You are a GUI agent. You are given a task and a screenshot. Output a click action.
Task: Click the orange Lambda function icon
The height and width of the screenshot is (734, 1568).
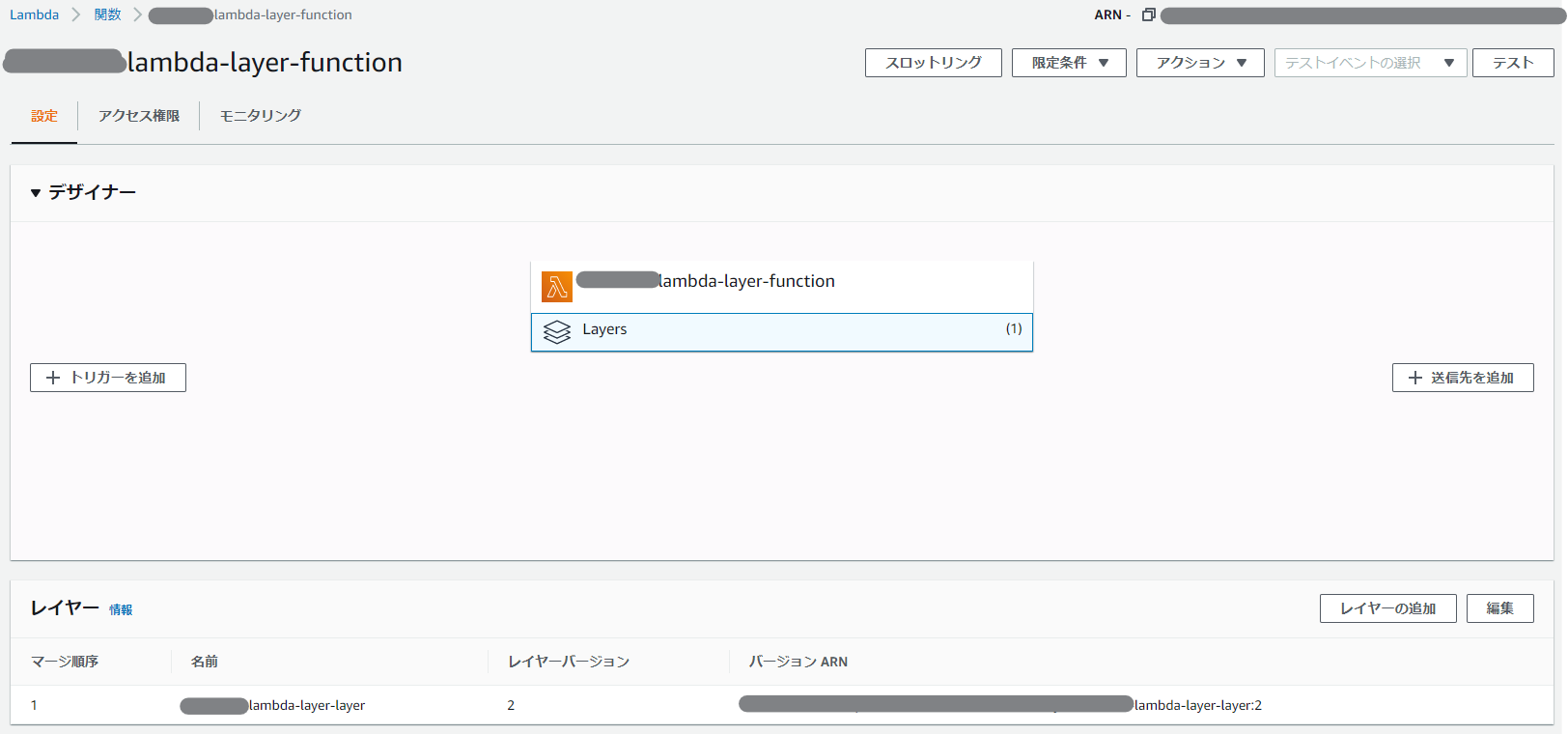click(x=557, y=287)
